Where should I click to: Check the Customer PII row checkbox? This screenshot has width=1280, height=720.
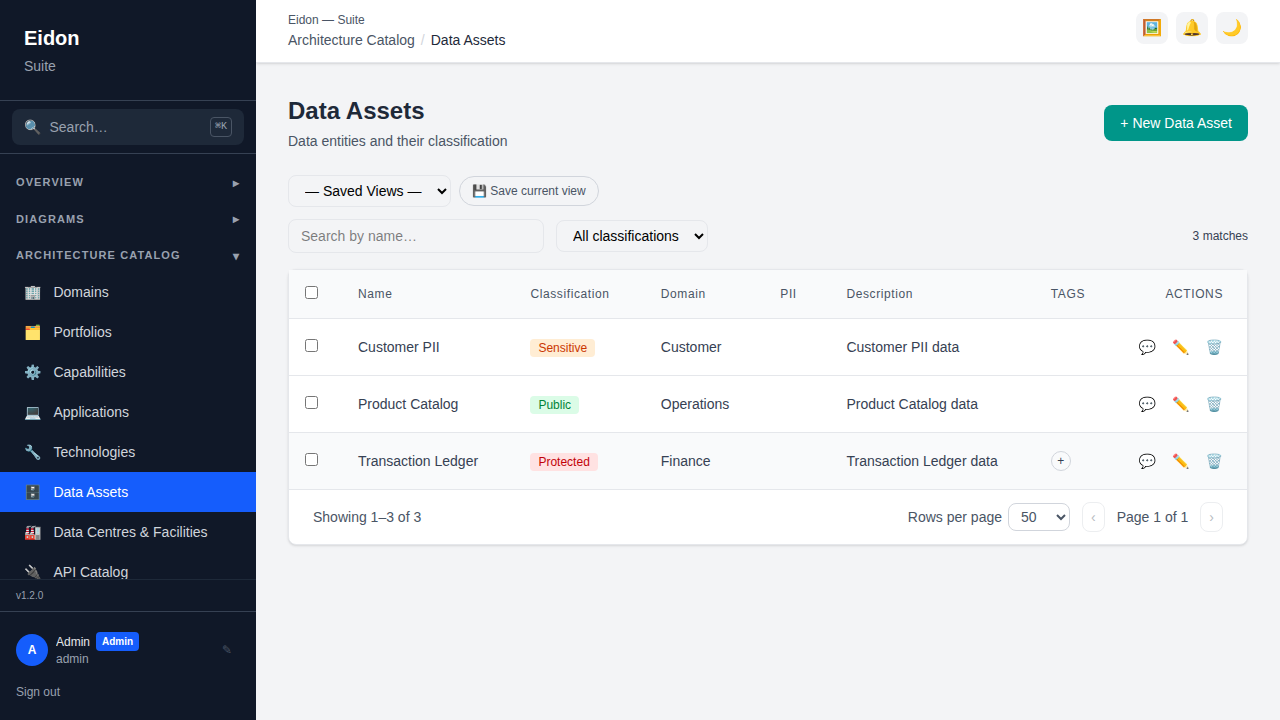pyautogui.click(x=311, y=345)
